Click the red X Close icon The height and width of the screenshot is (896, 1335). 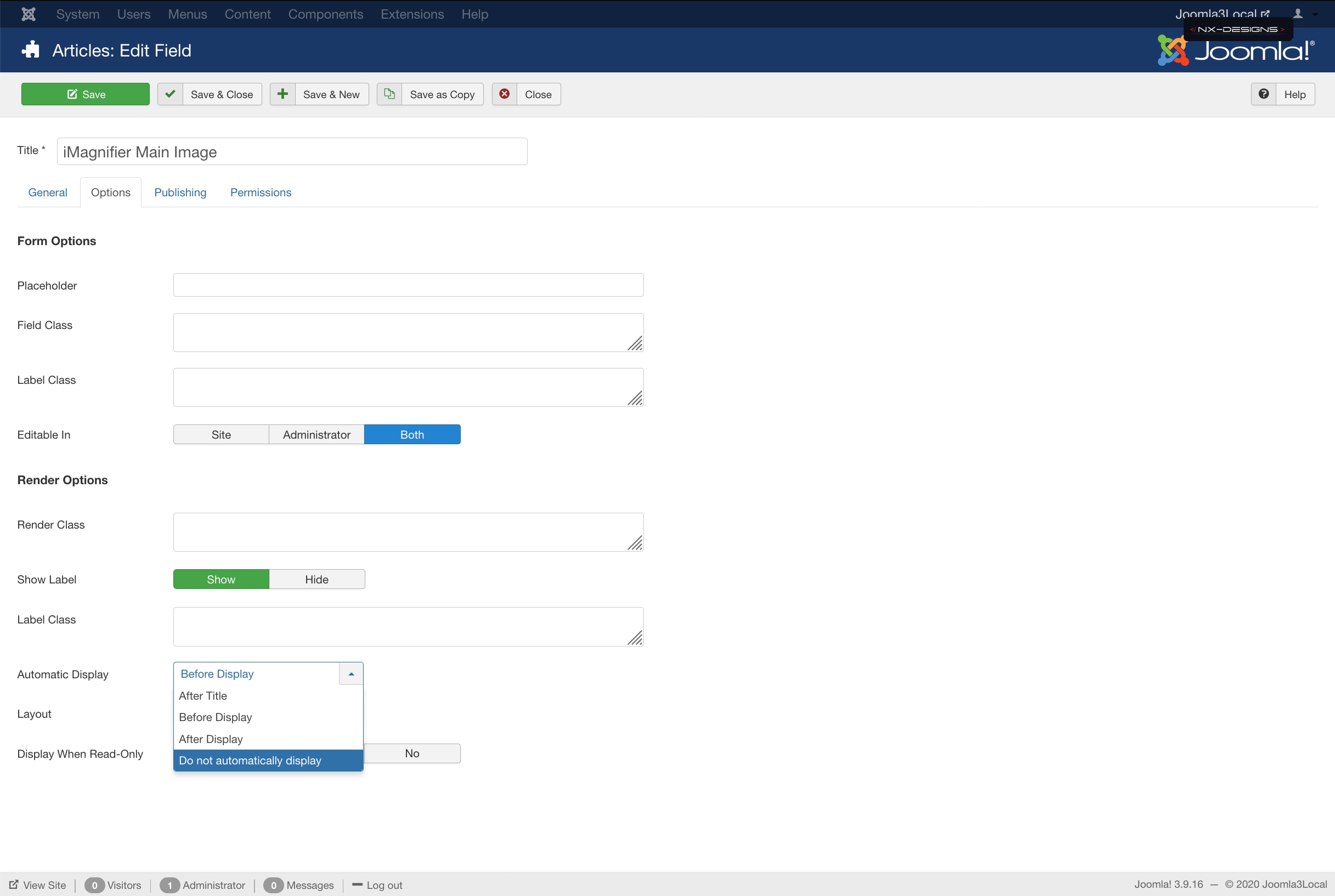click(505, 94)
